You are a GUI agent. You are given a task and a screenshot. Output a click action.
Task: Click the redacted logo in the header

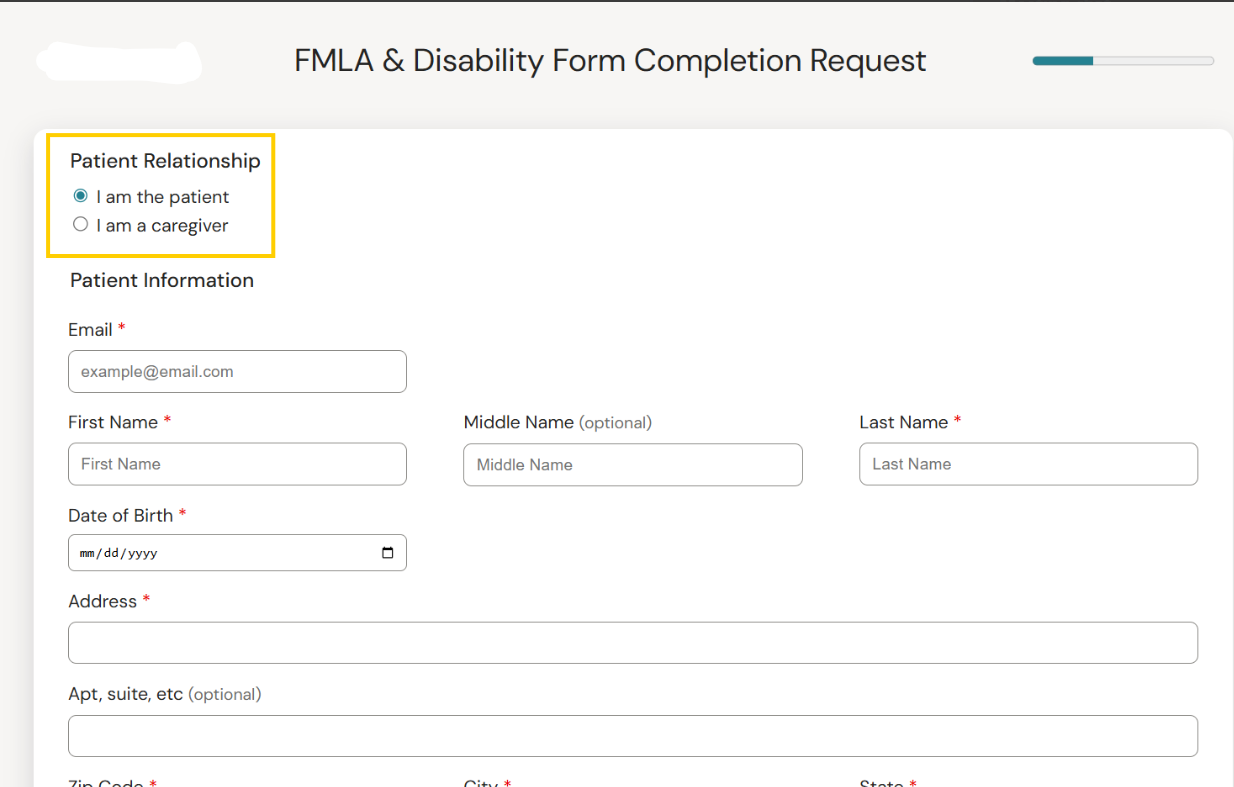(118, 61)
